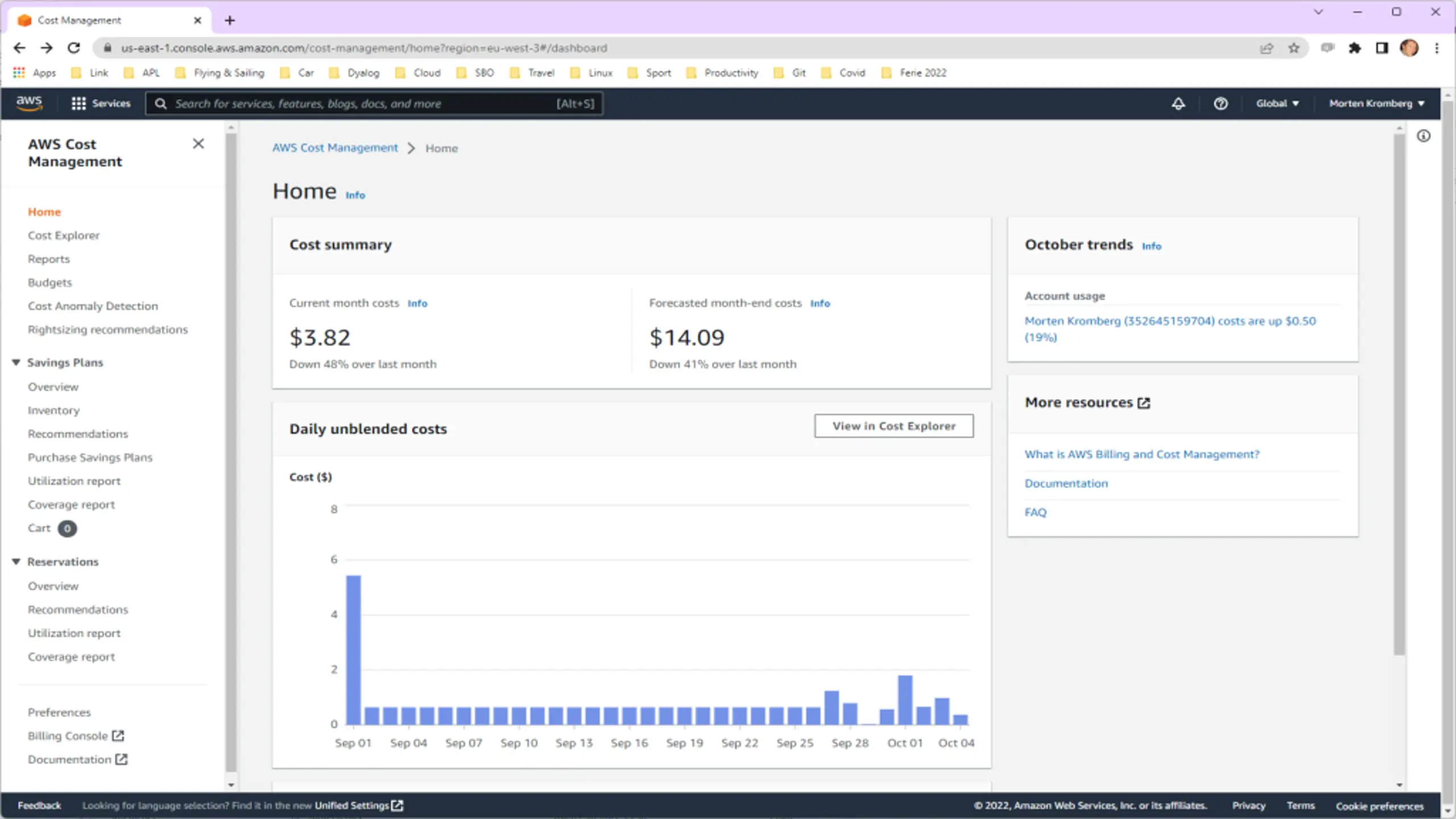Open the browser extensions puzzle icon
This screenshot has height=819, width=1456.
pos(1354,48)
